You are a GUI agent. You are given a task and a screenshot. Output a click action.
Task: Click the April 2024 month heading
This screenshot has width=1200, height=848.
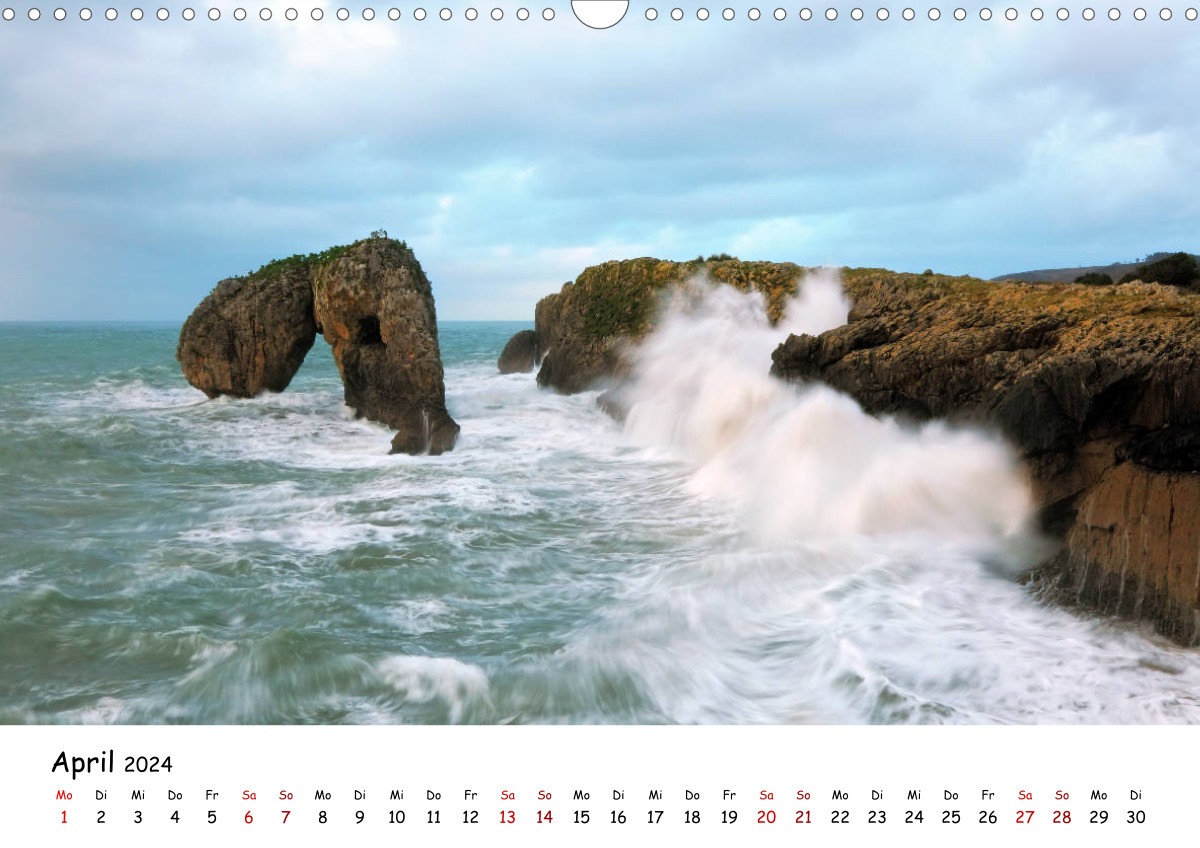click(112, 763)
